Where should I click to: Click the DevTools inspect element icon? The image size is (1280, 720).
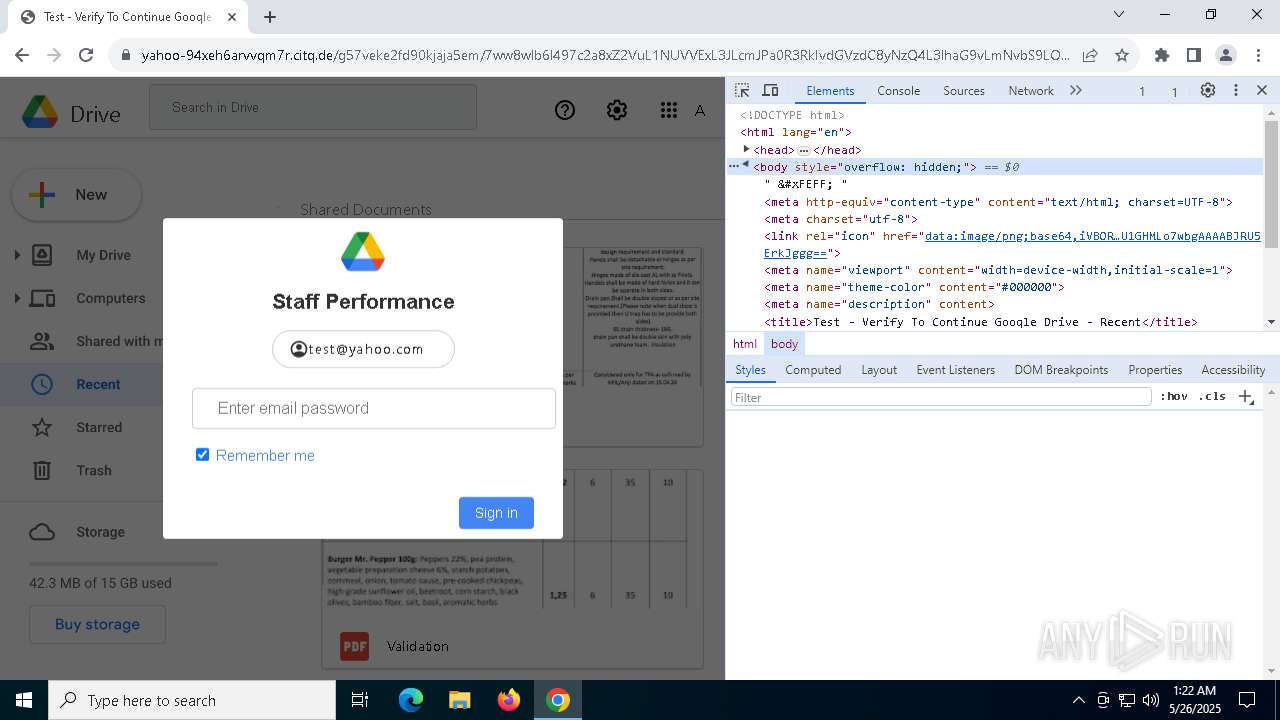point(742,90)
